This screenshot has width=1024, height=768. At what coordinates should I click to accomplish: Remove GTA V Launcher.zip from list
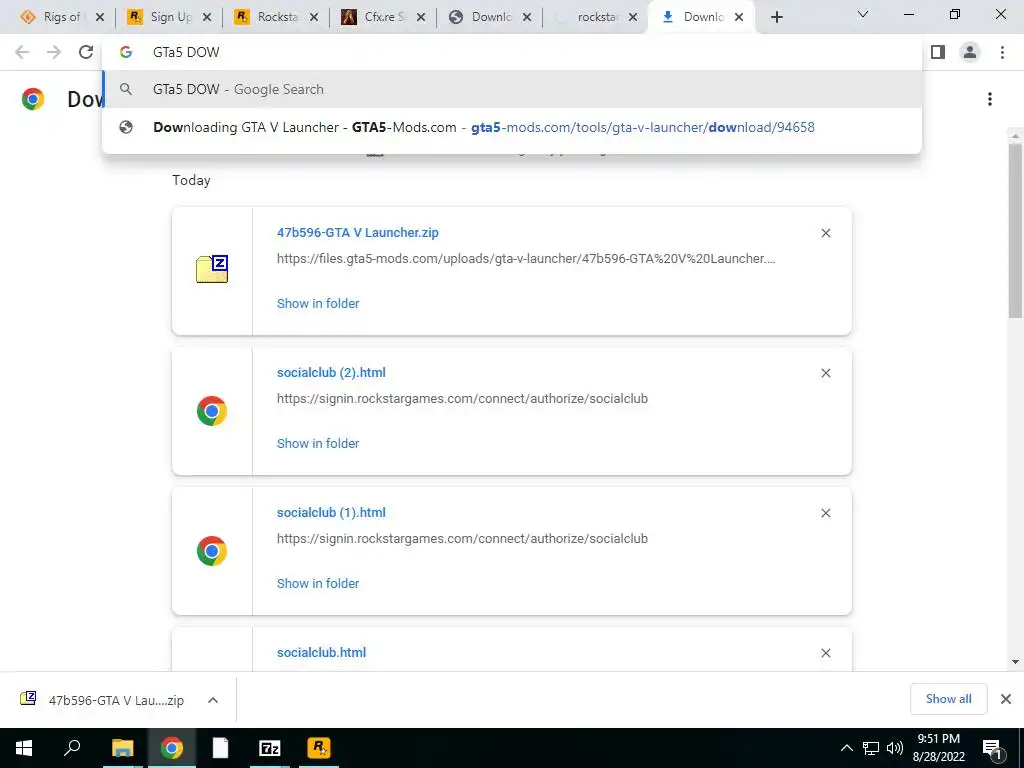click(825, 233)
